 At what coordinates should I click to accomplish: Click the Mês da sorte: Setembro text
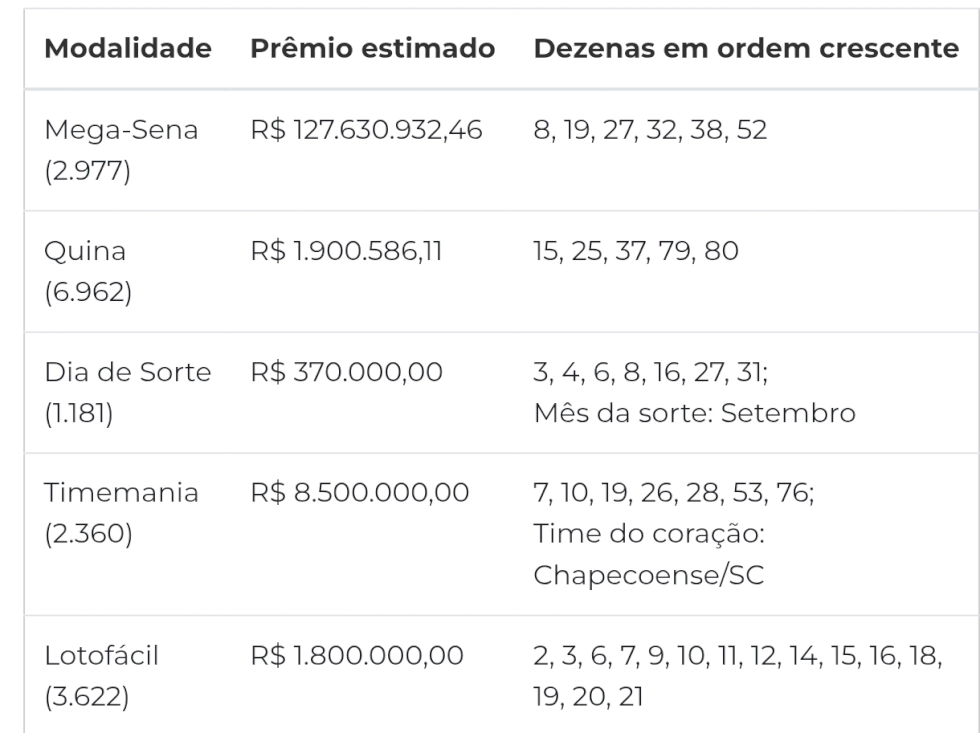tap(694, 413)
